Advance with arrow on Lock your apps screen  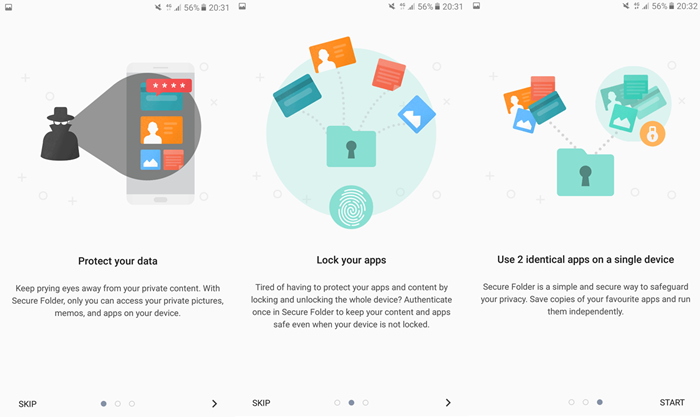[x=448, y=403]
